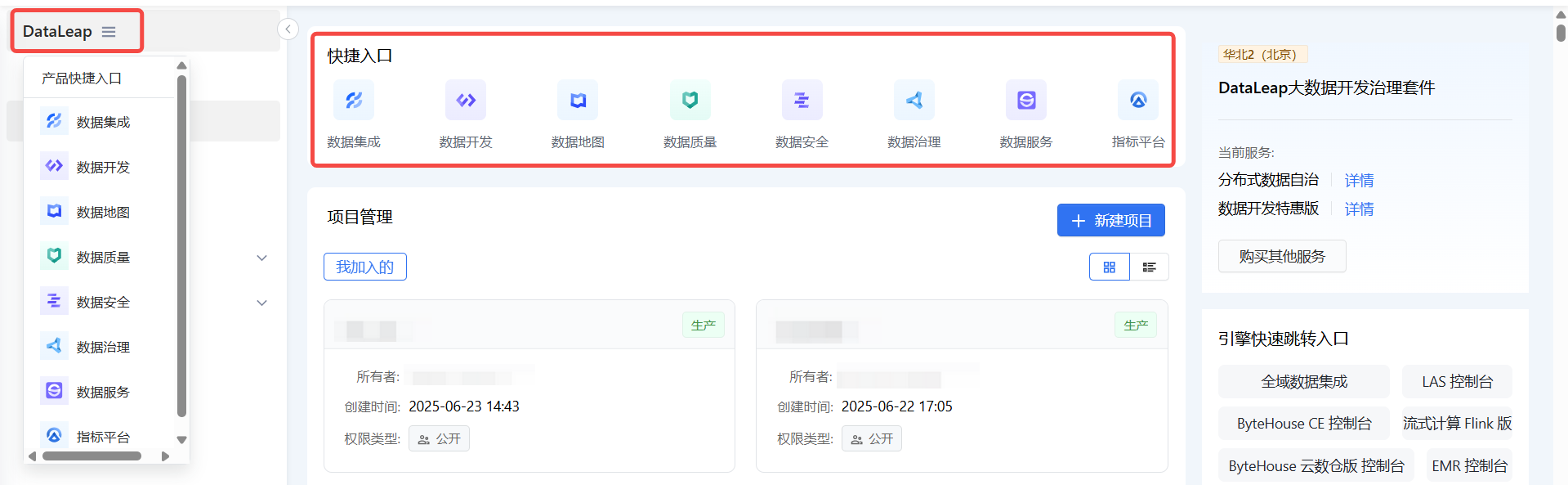Click the menu's horizontal scroll right arrow
The image size is (1568, 485).
166,456
